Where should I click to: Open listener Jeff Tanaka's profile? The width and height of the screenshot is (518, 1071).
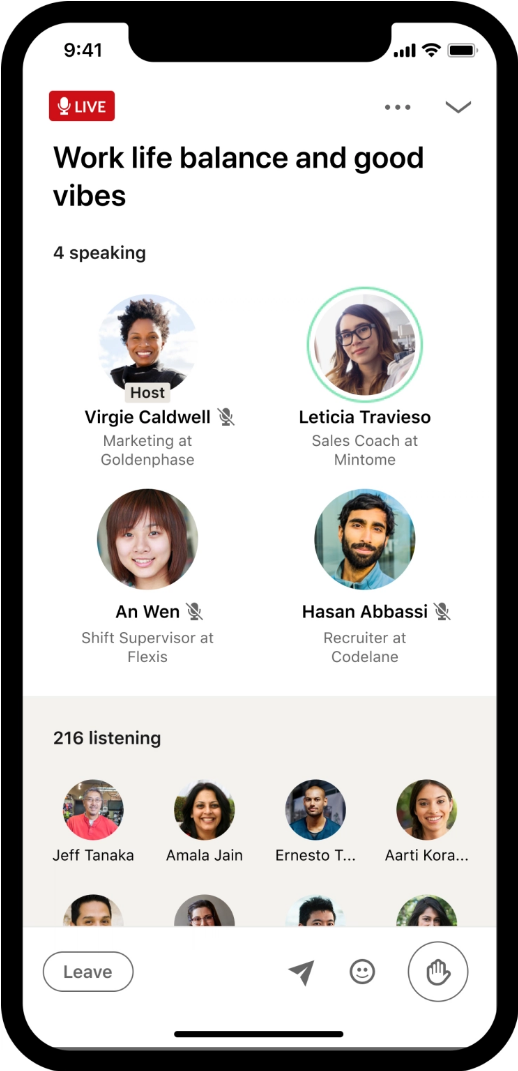point(94,810)
